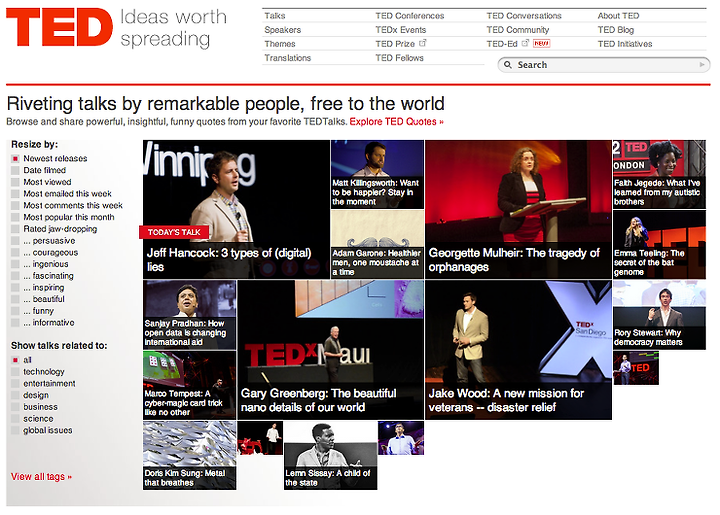The height and width of the screenshot is (515, 720).
Task: Follow the Explore TED Quotes link
Action: pos(396,122)
